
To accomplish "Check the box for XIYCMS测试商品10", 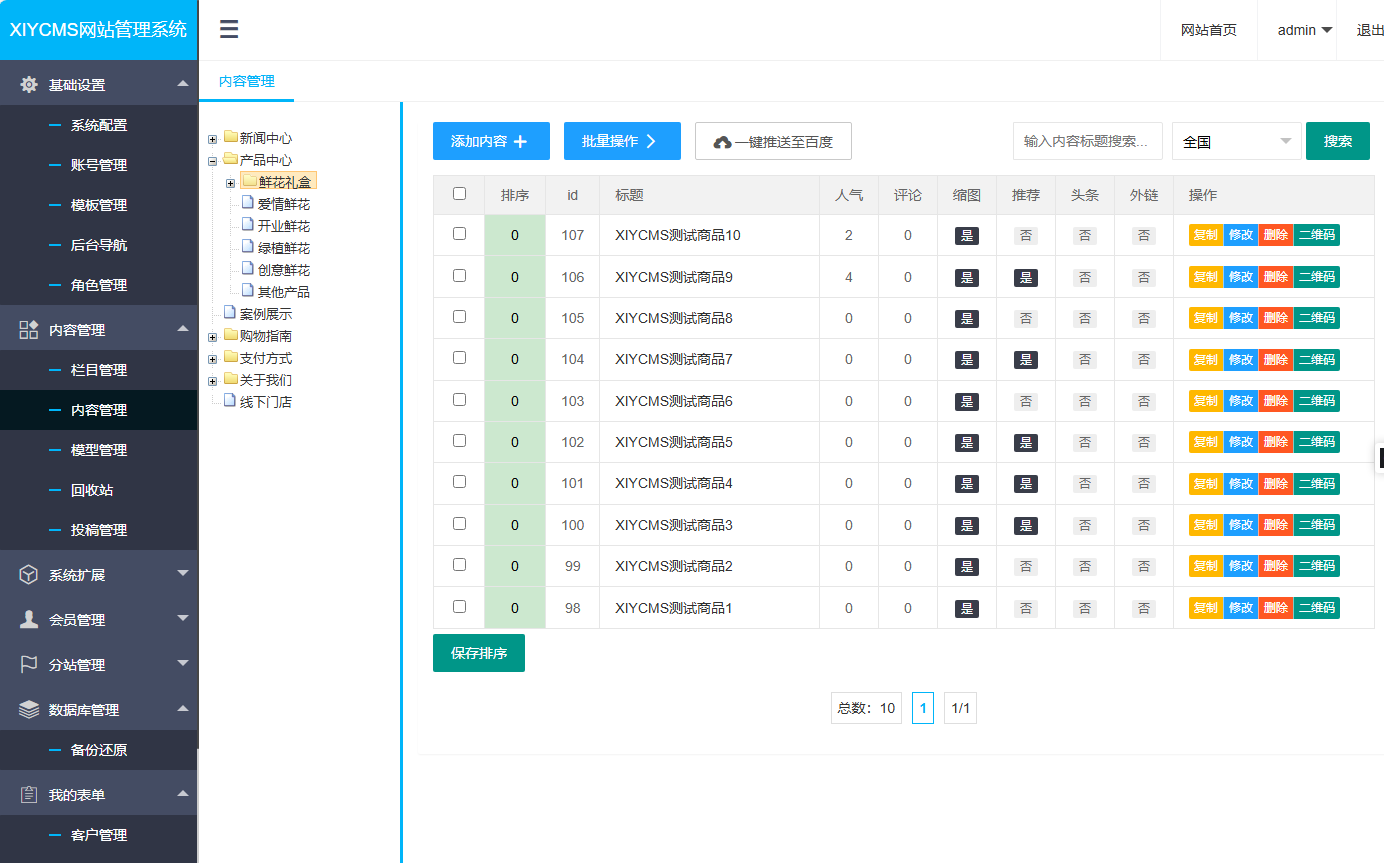I will pos(459,234).
